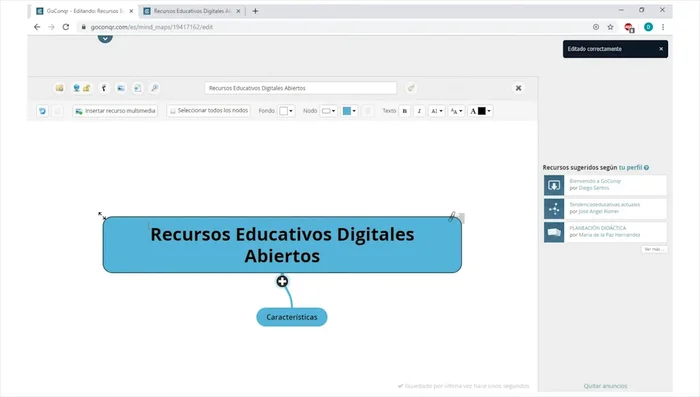This screenshot has height=397, width=700.
Task: Click the magnifier zoom icon
Action: coord(154,88)
